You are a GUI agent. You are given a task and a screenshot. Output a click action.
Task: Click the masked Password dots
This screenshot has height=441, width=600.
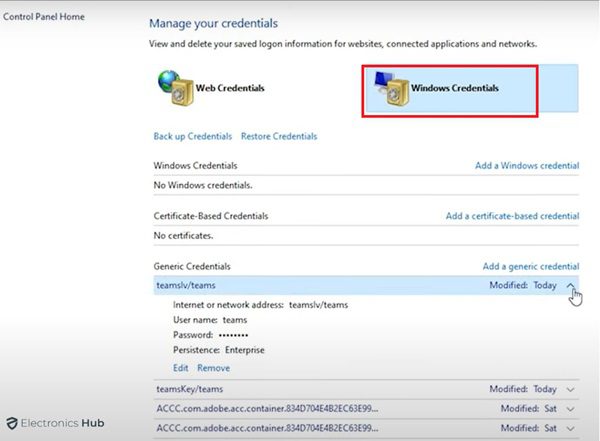pyautogui.click(x=233, y=335)
